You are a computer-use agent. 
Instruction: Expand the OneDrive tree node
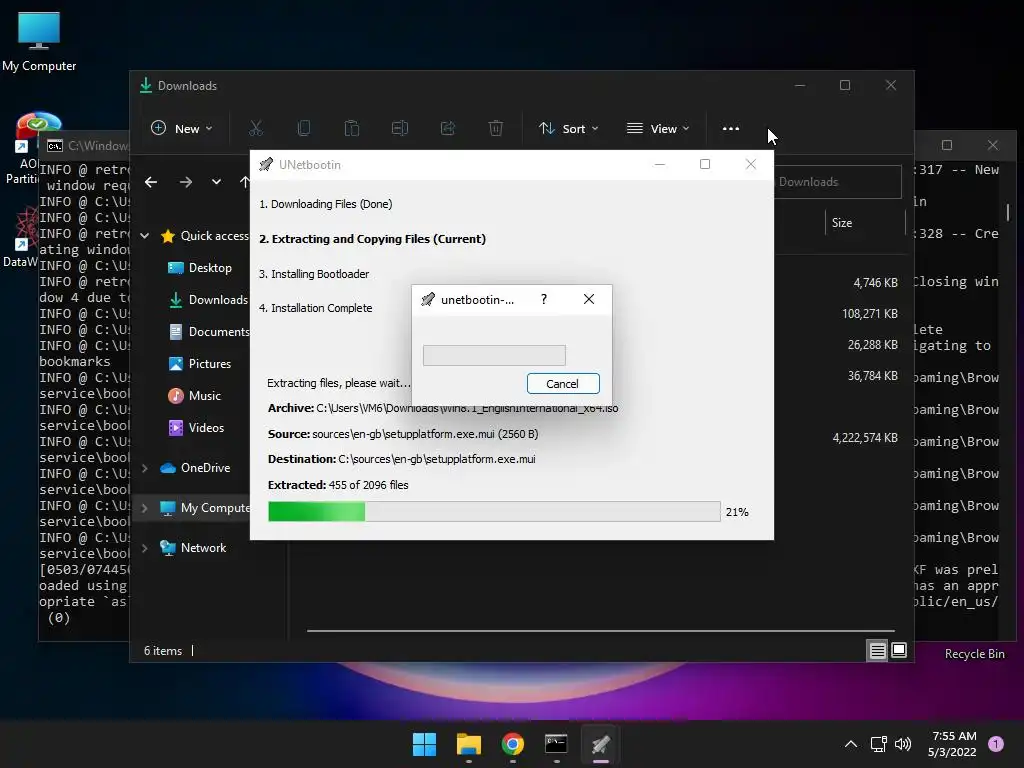click(145, 468)
